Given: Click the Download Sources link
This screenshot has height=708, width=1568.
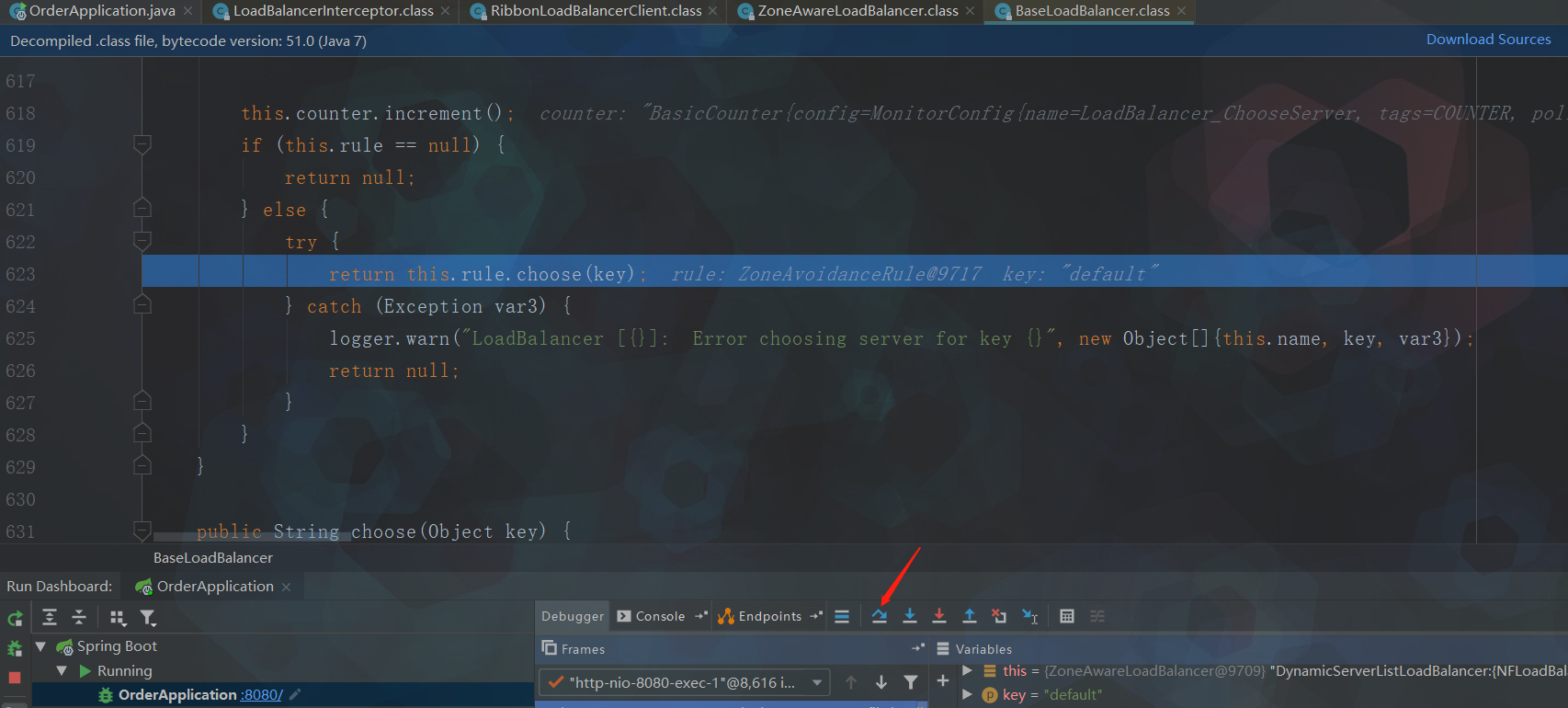Looking at the screenshot, I should coord(1488,39).
